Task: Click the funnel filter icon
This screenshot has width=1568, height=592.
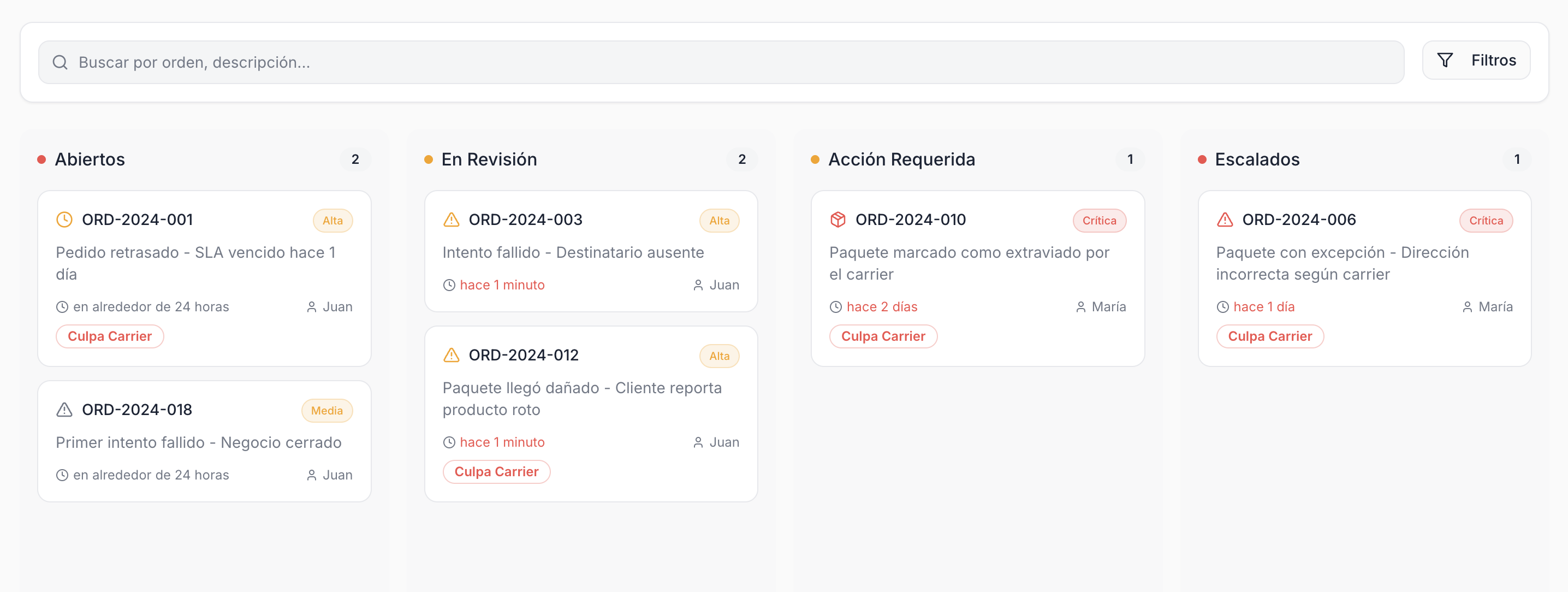Action: click(x=1445, y=60)
